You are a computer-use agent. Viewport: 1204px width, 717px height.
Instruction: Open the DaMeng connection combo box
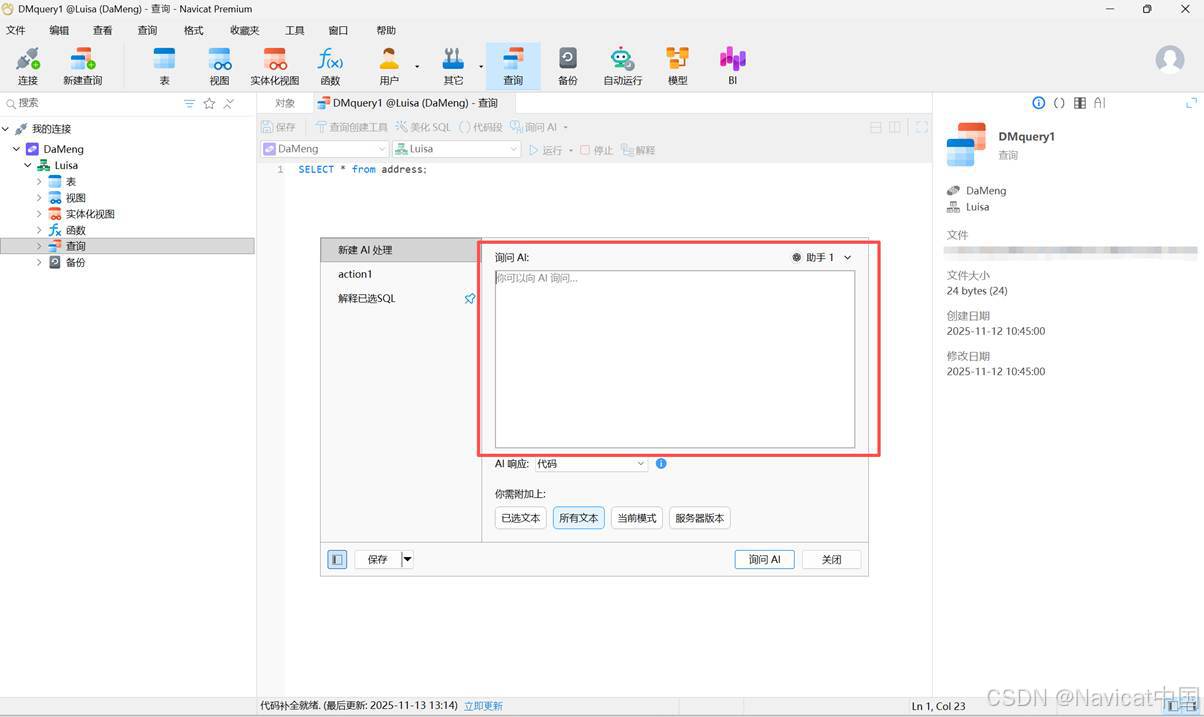pos(324,149)
